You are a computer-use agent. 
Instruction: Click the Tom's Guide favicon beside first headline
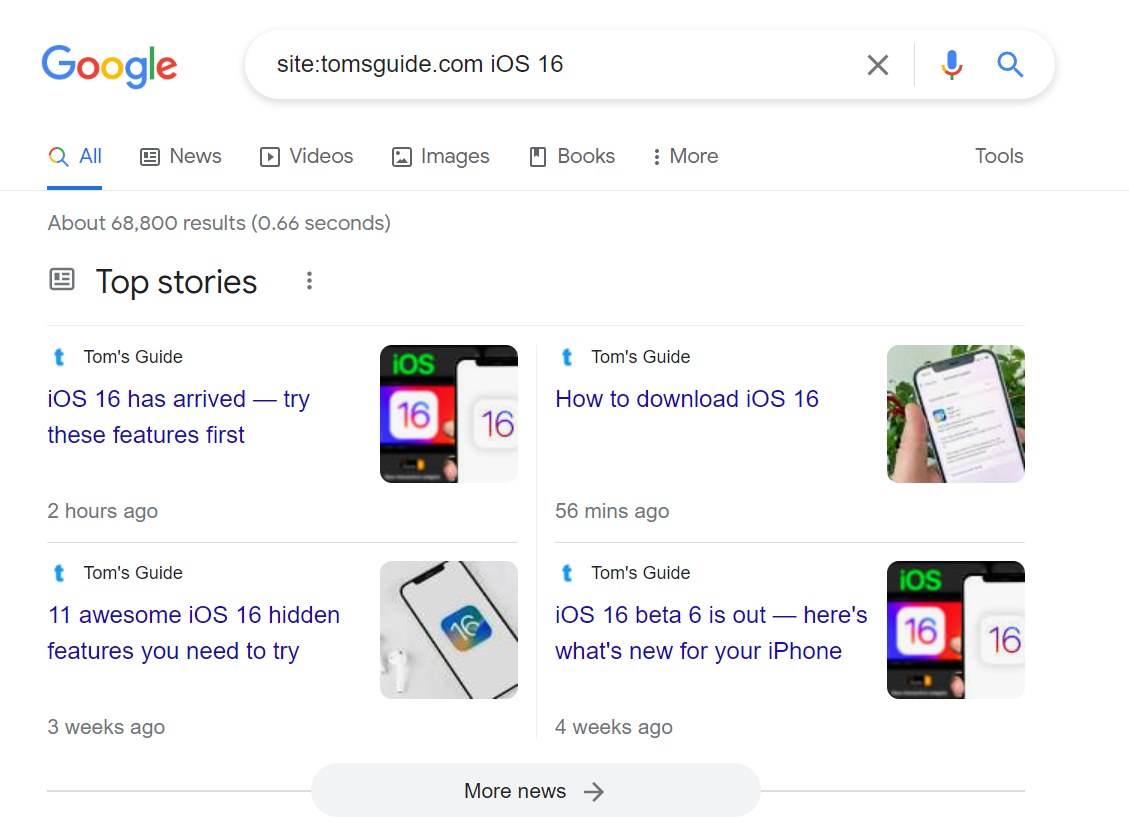(59, 356)
